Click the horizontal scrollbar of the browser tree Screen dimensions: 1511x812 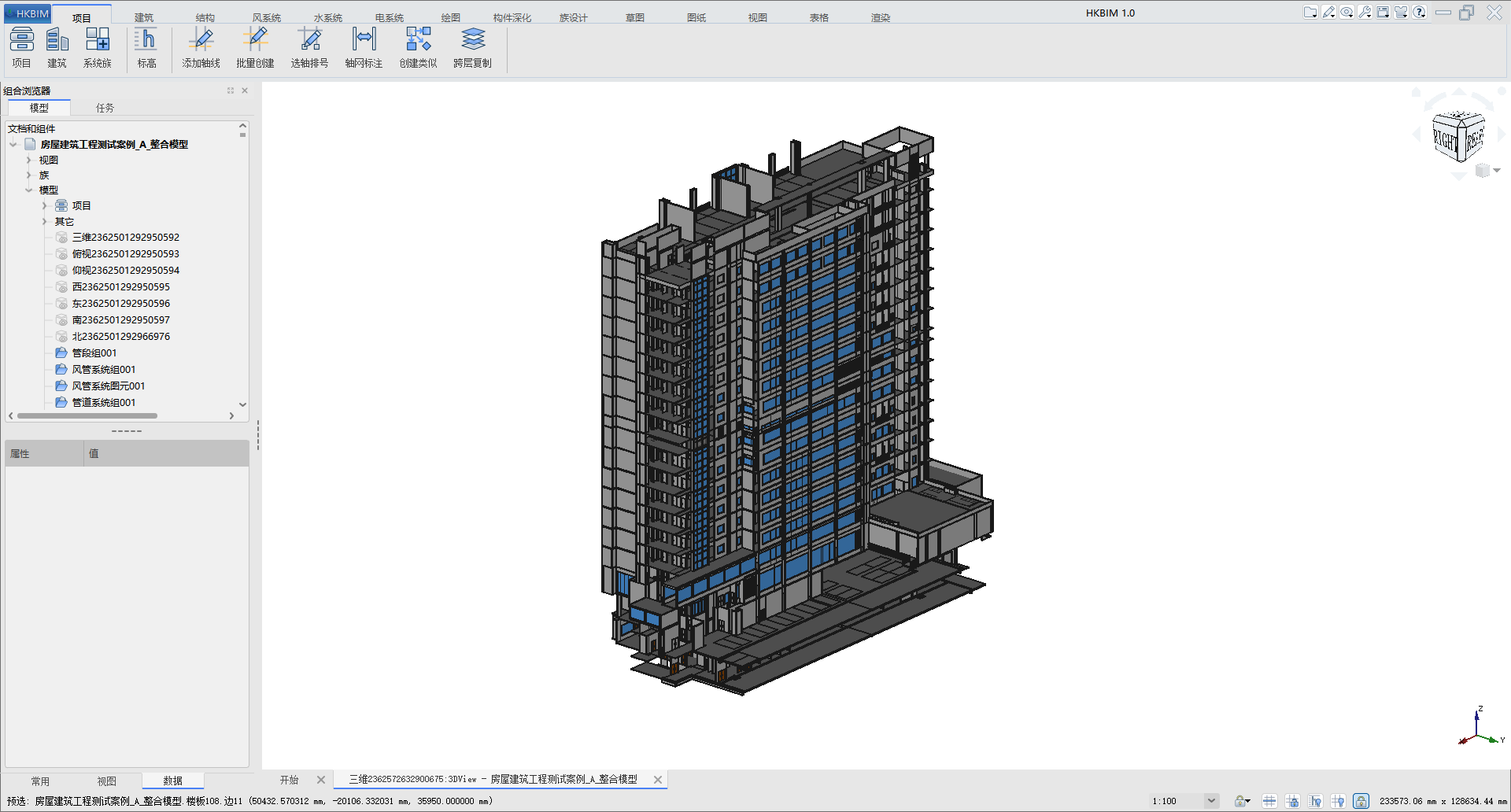[x=87, y=415]
